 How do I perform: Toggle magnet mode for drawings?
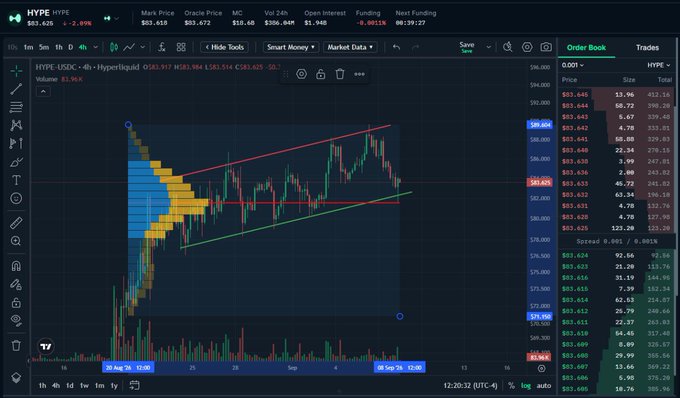[x=16, y=265]
